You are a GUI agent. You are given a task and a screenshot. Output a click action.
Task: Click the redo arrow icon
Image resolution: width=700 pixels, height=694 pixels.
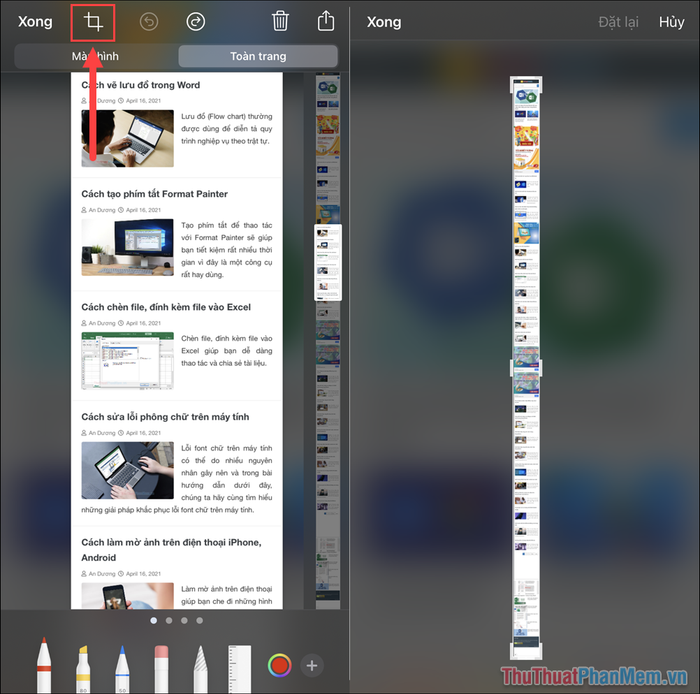[196, 21]
